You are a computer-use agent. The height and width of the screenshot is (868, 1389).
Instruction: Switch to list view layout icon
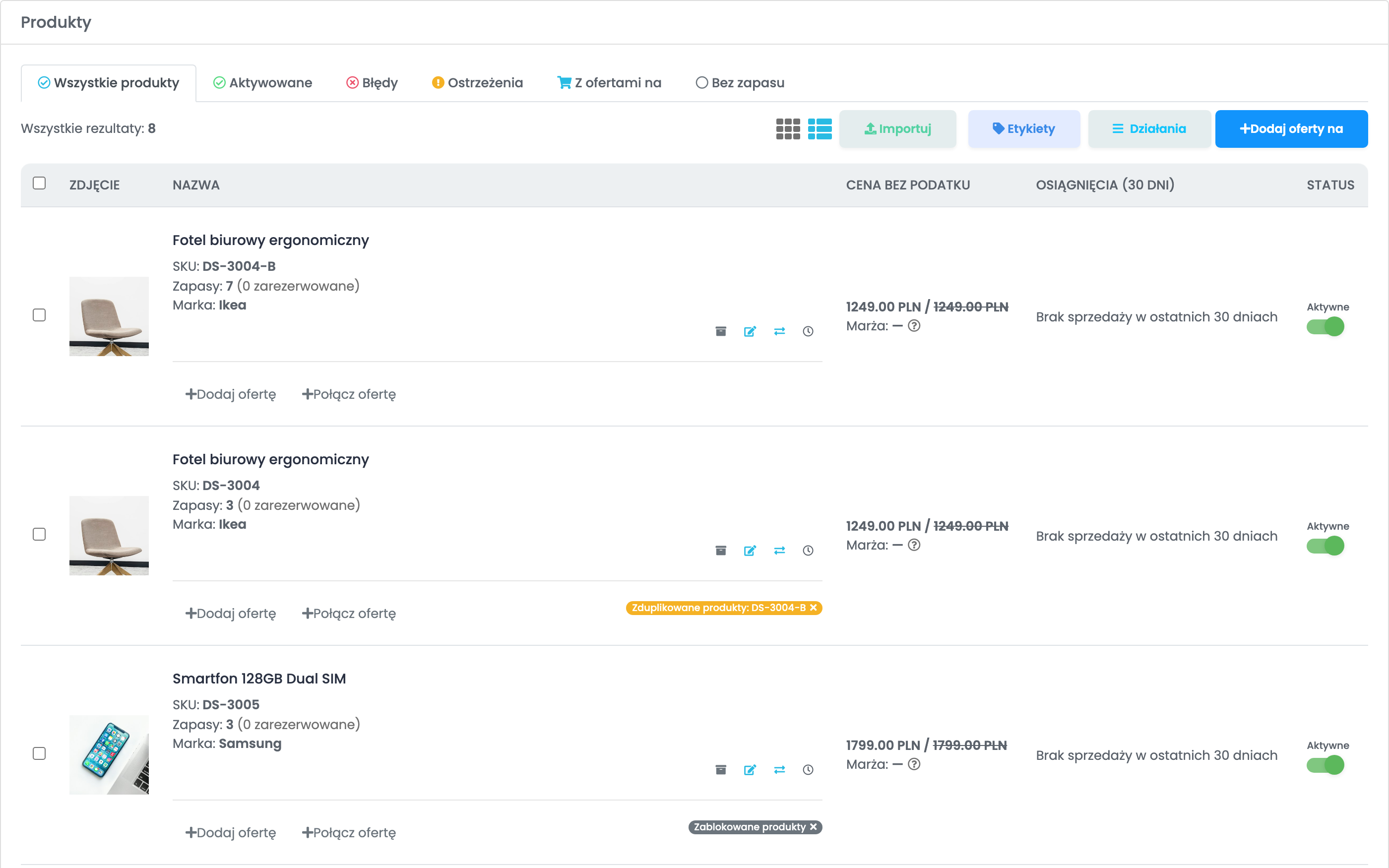pos(820,129)
